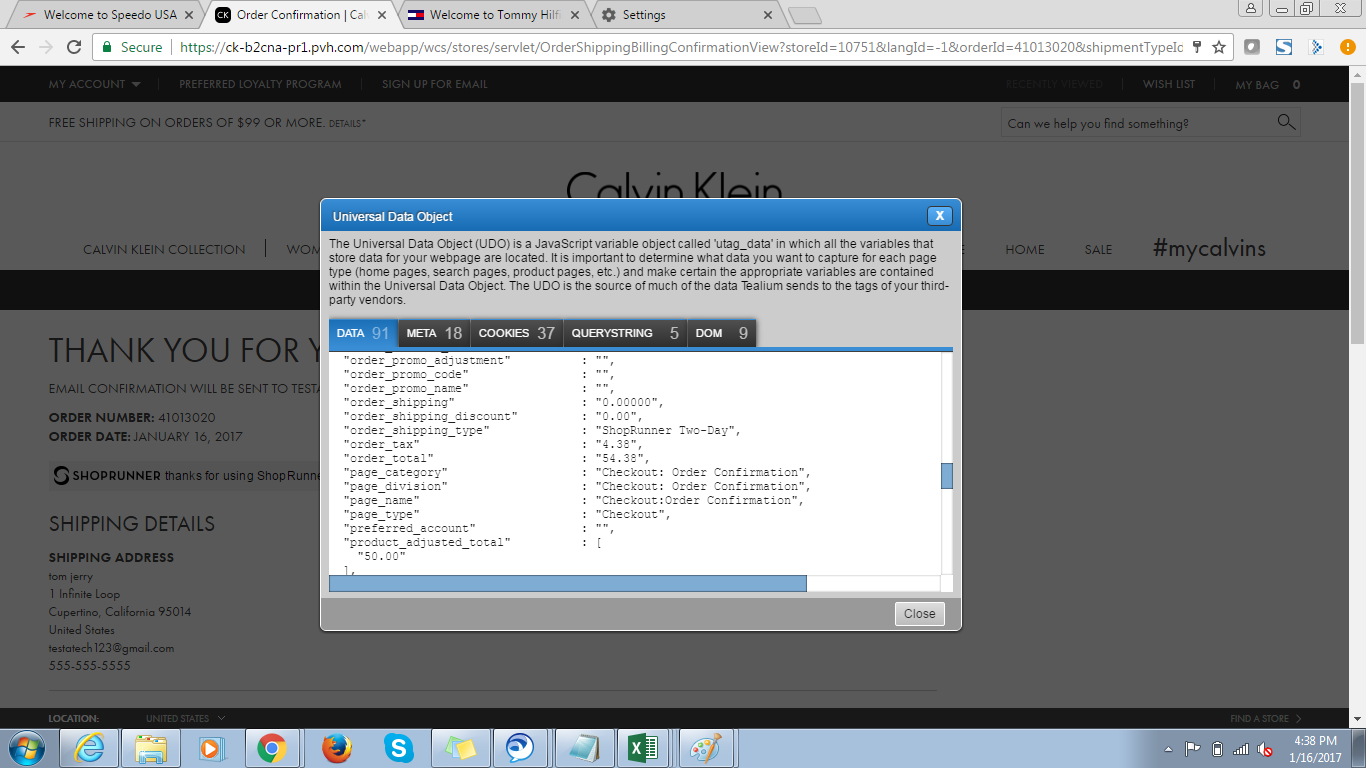Open Excel from the taskbar
Image resolution: width=1366 pixels, height=768 pixels.
tap(643, 748)
